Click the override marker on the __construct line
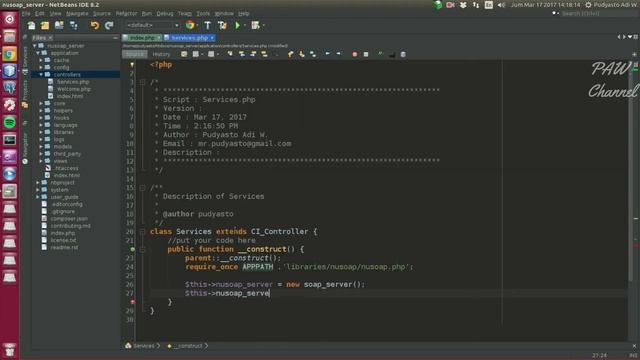 pyautogui.click(x=132, y=249)
